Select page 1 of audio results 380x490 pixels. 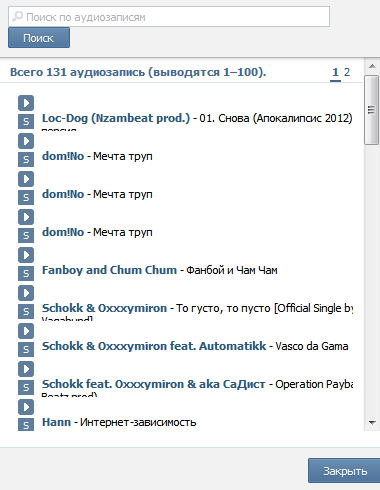click(335, 72)
